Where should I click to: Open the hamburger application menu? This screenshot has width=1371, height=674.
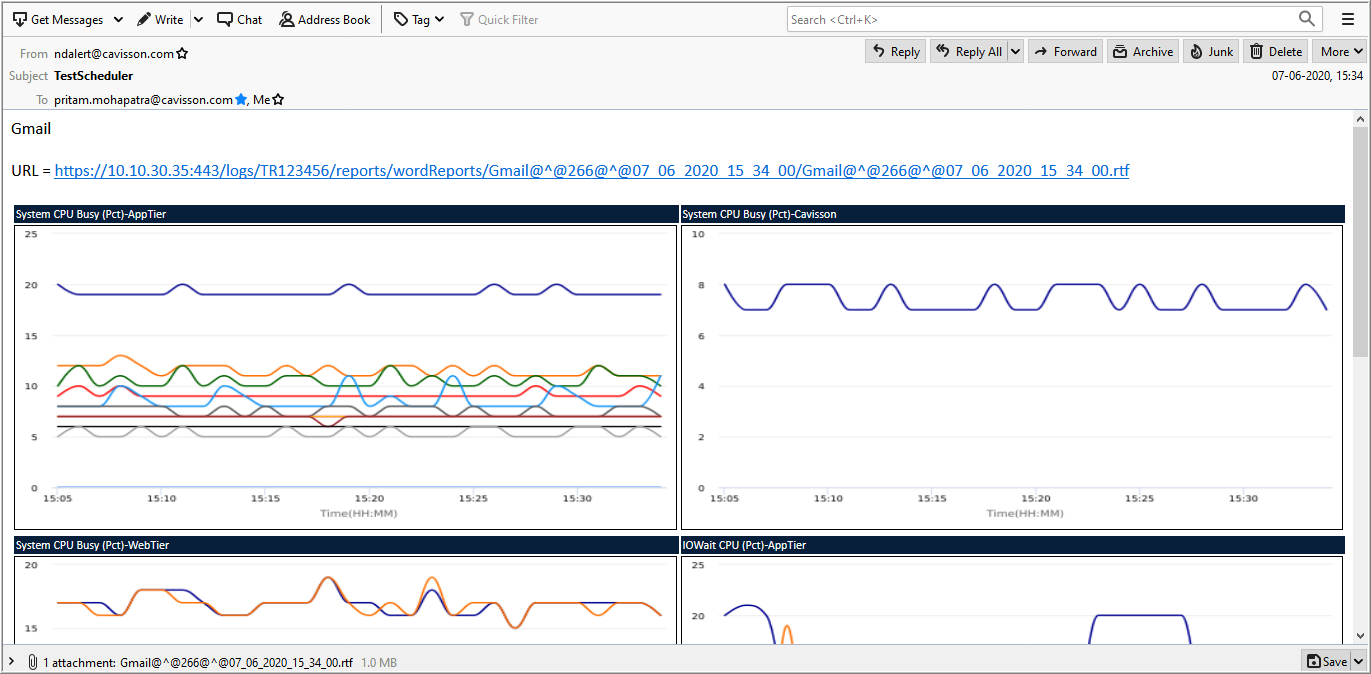click(x=1347, y=19)
